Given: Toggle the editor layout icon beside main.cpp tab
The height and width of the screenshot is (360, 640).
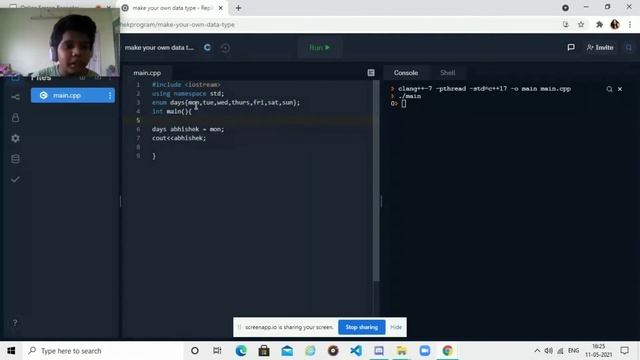Looking at the screenshot, I should pyautogui.click(x=371, y=73).
